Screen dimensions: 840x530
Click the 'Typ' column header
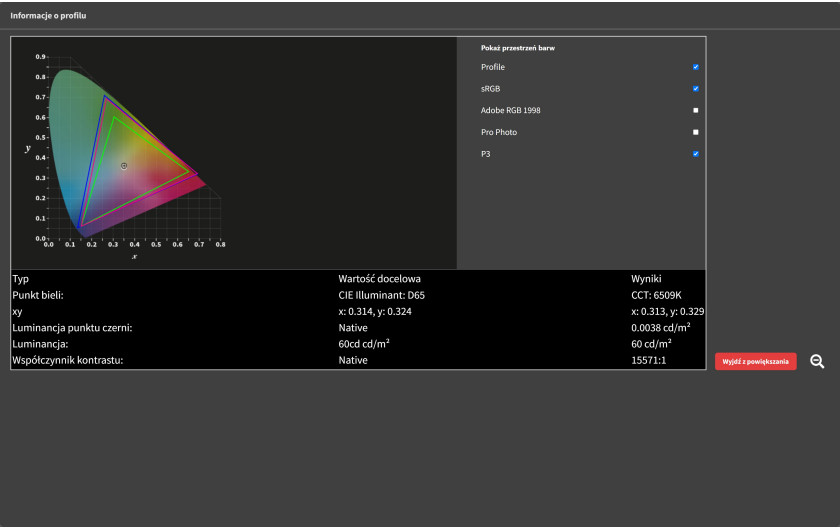pos(20,279)
